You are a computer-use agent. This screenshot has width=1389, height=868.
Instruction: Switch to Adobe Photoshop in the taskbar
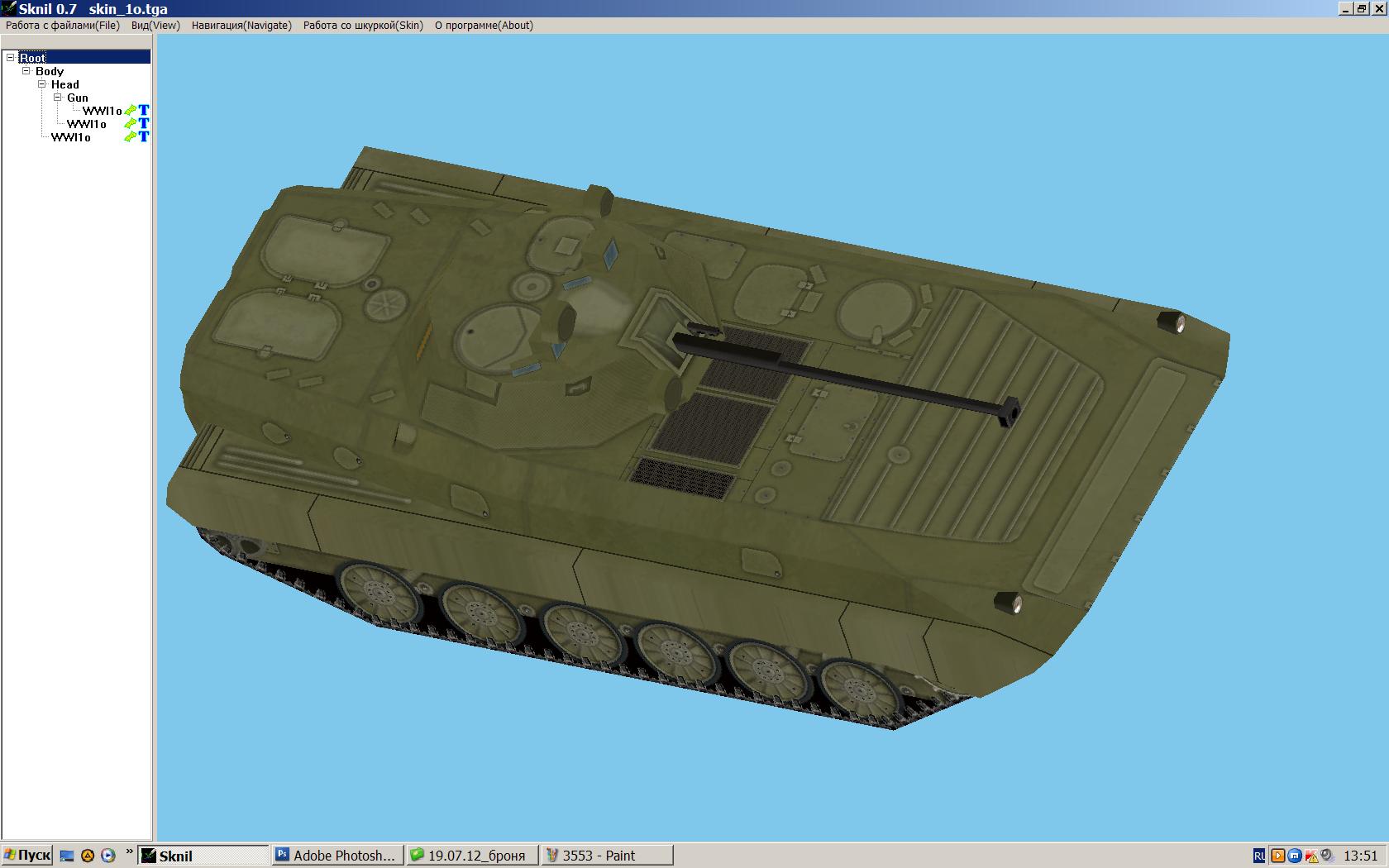point(338,856)
